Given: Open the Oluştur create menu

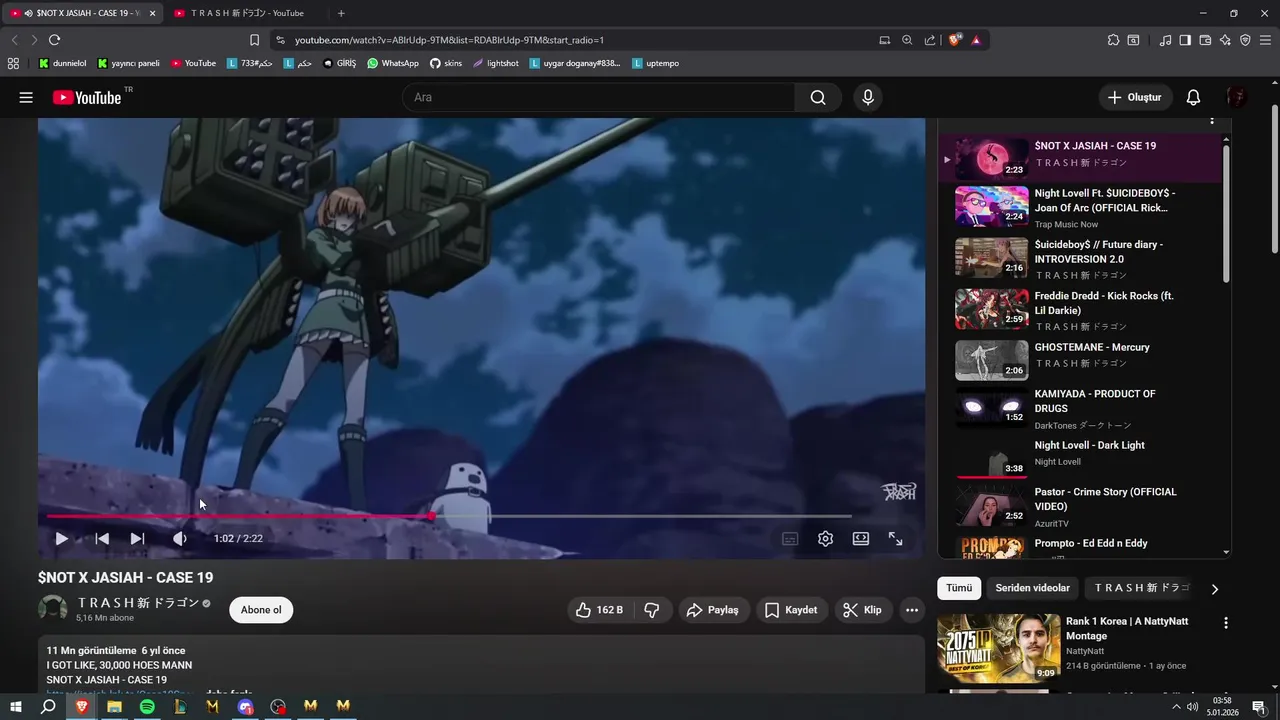Looking at the screenshot, I should coord(1135,97).
